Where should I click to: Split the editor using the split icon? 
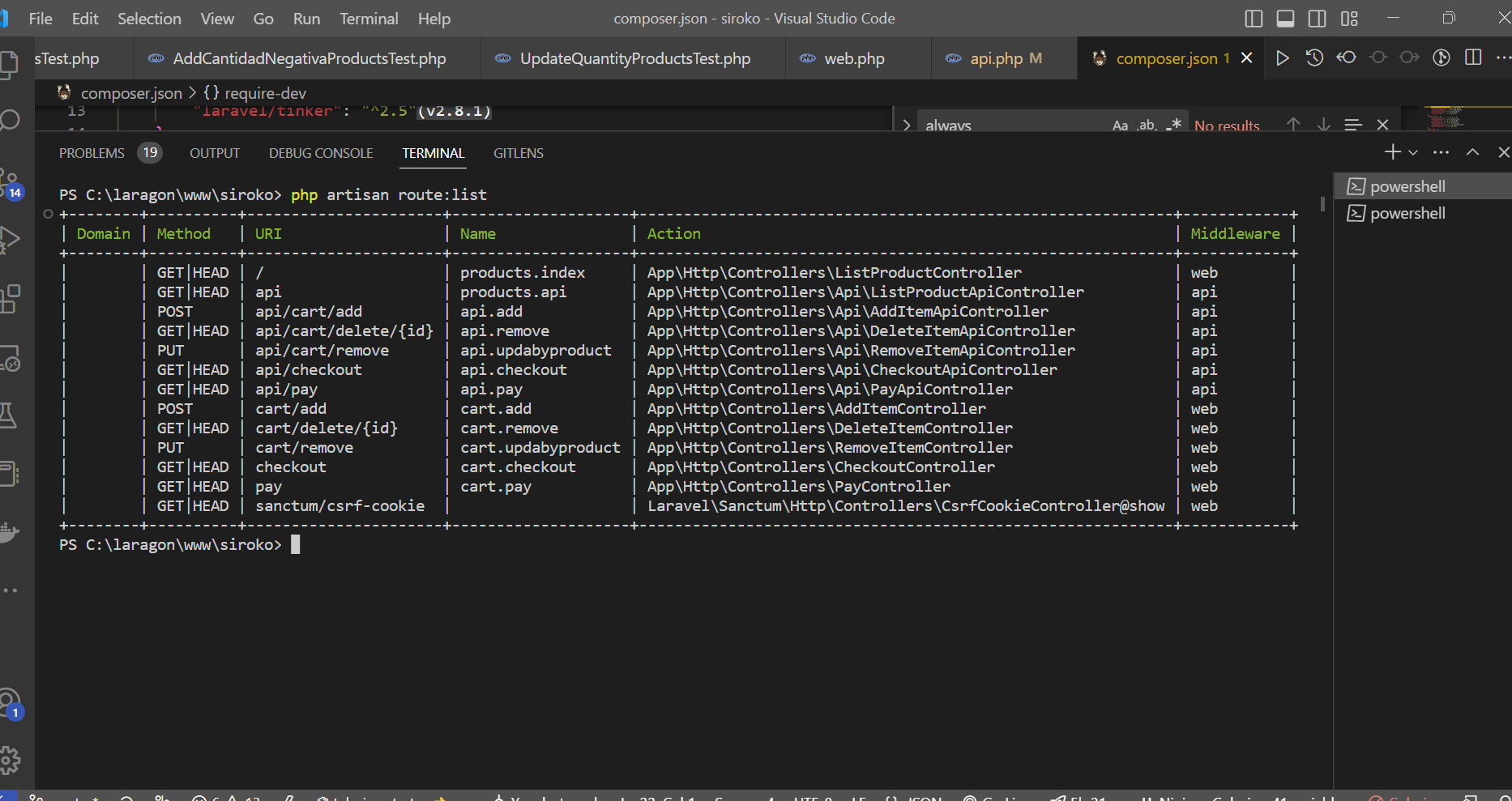1473,58
